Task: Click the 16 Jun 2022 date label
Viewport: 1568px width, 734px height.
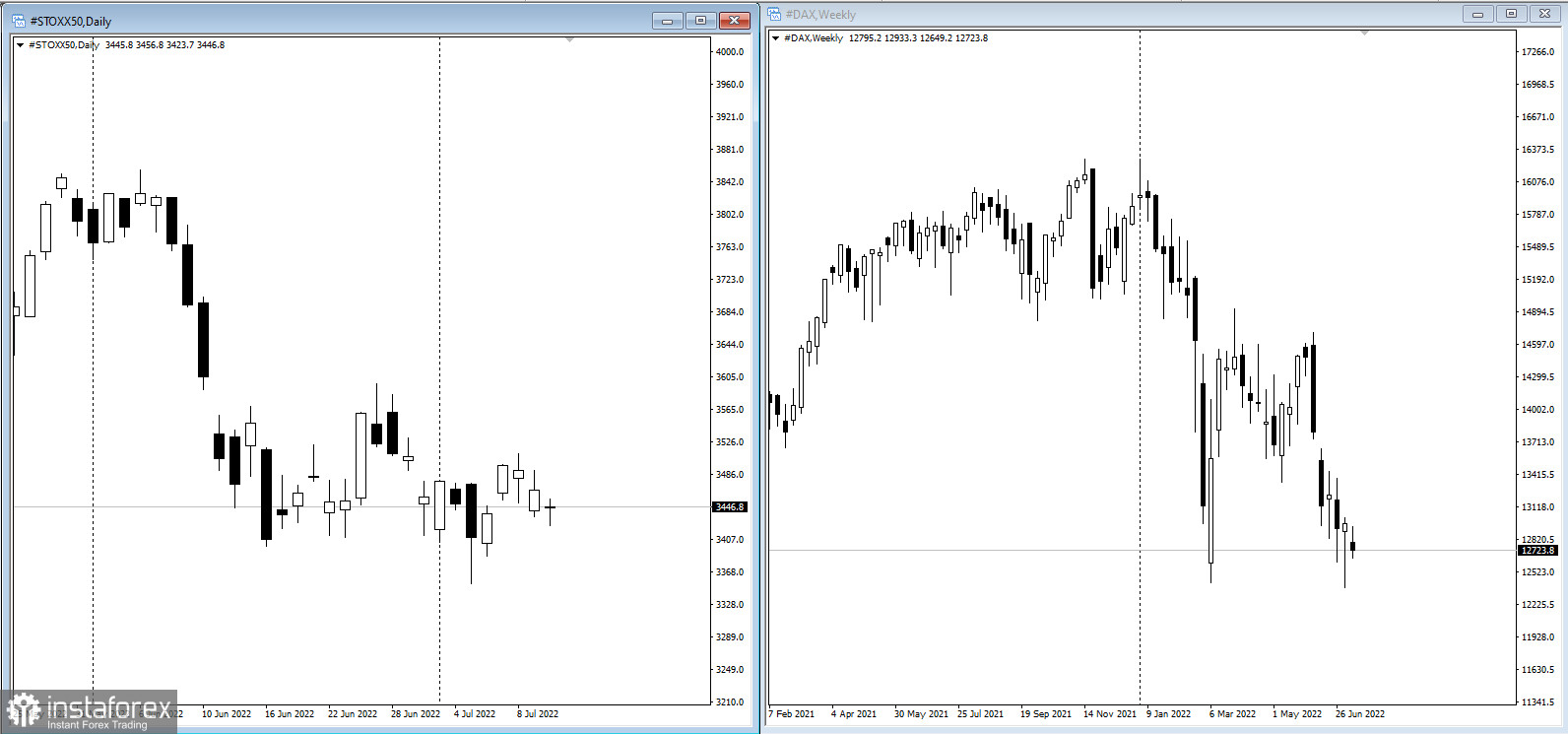Action: point(290,714)
